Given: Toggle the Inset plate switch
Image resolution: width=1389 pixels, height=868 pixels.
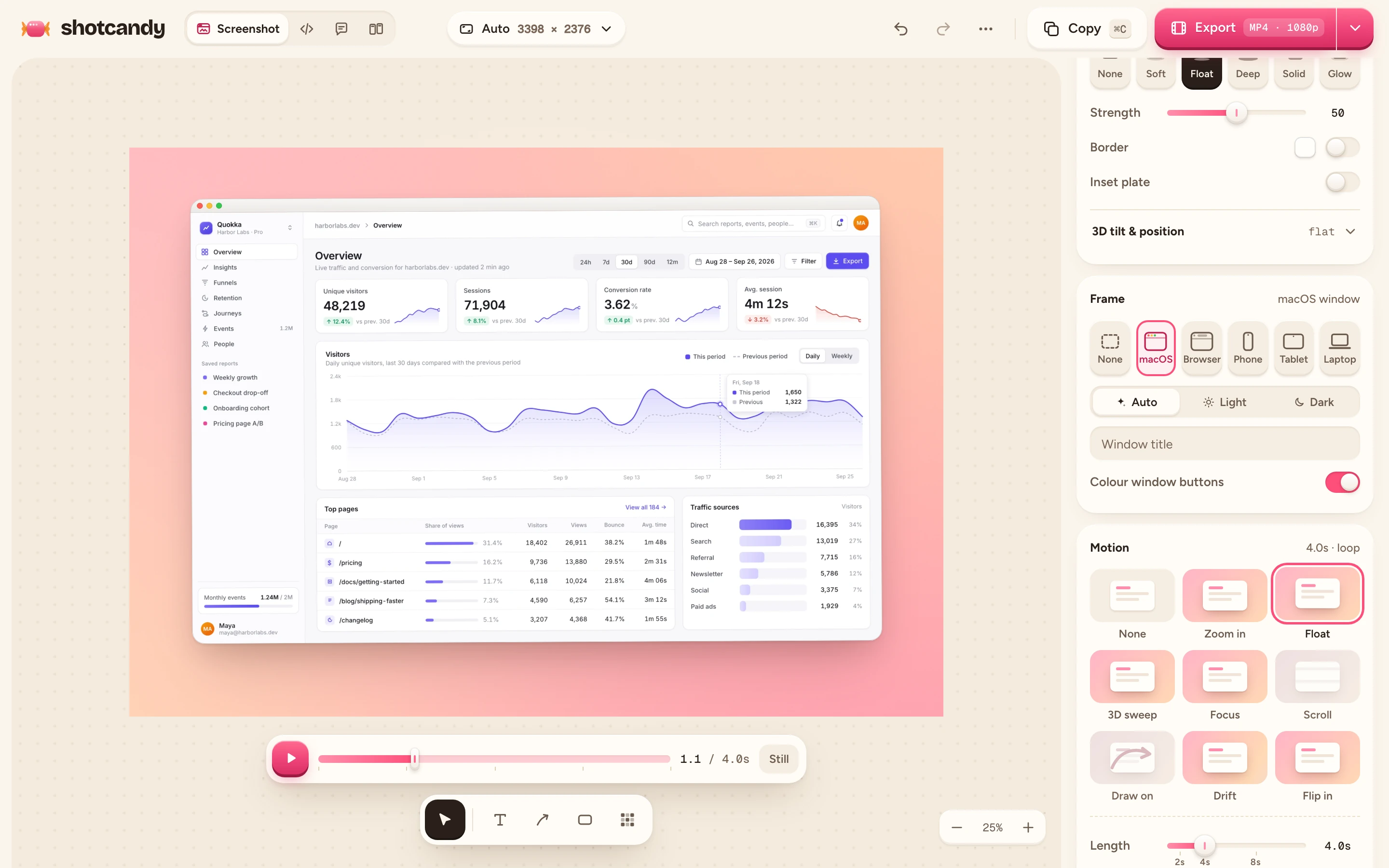Looking at the screenshot, I should pos(1343,183).
